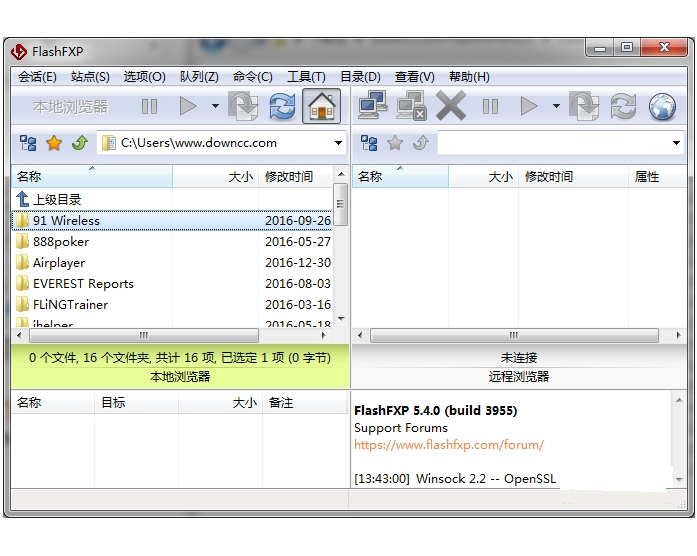Sort local files by 大小 column
Image resolution: width=697 pixels, height=556 pixels.
coord(216,176)
